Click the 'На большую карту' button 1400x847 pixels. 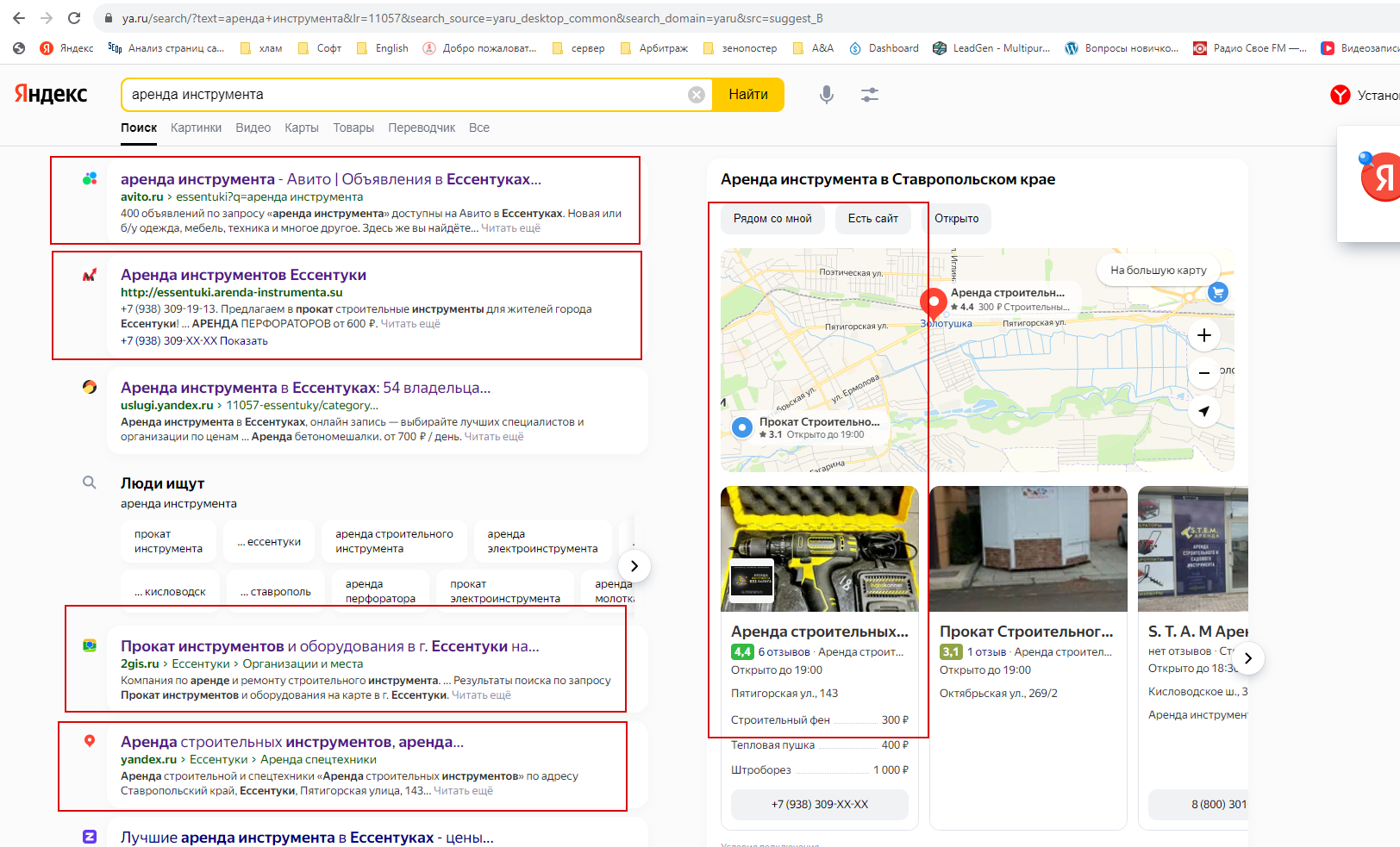tap(1158, 270)
